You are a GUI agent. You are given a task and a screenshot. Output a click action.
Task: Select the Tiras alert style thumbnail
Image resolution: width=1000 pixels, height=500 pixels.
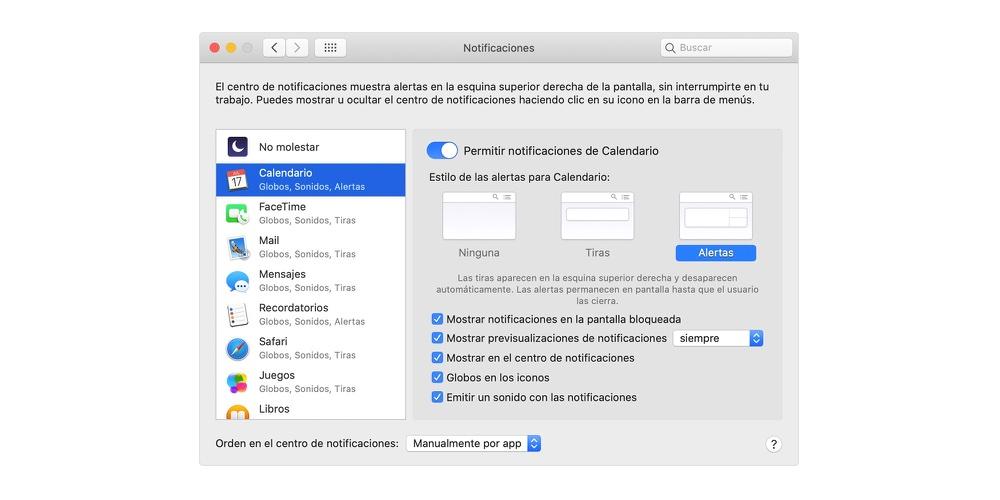click(598, 216)
